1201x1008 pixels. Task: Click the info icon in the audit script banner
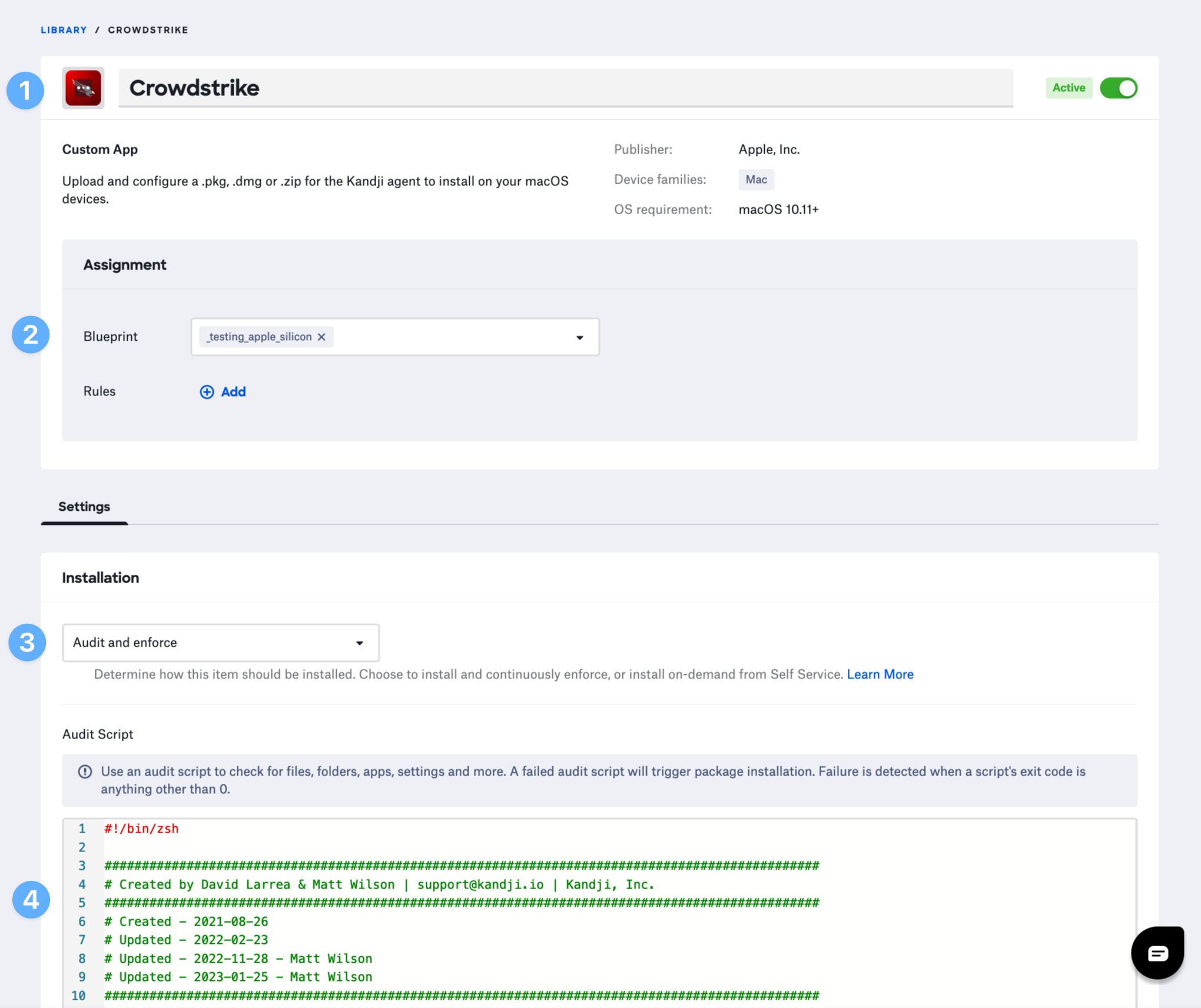(85, 771)
